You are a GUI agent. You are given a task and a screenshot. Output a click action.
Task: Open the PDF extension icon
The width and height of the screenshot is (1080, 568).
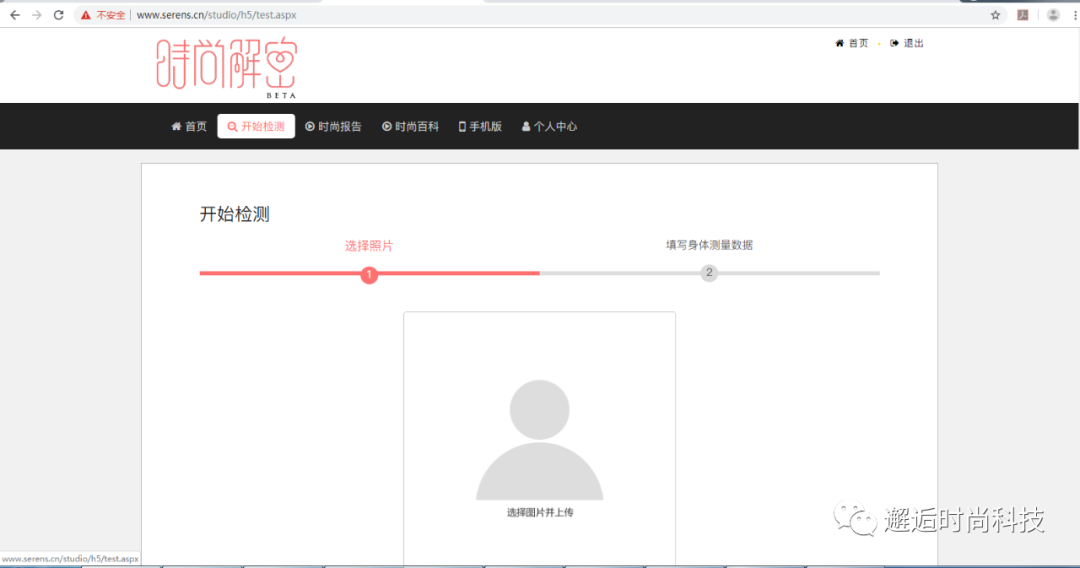pos(1023,15)
